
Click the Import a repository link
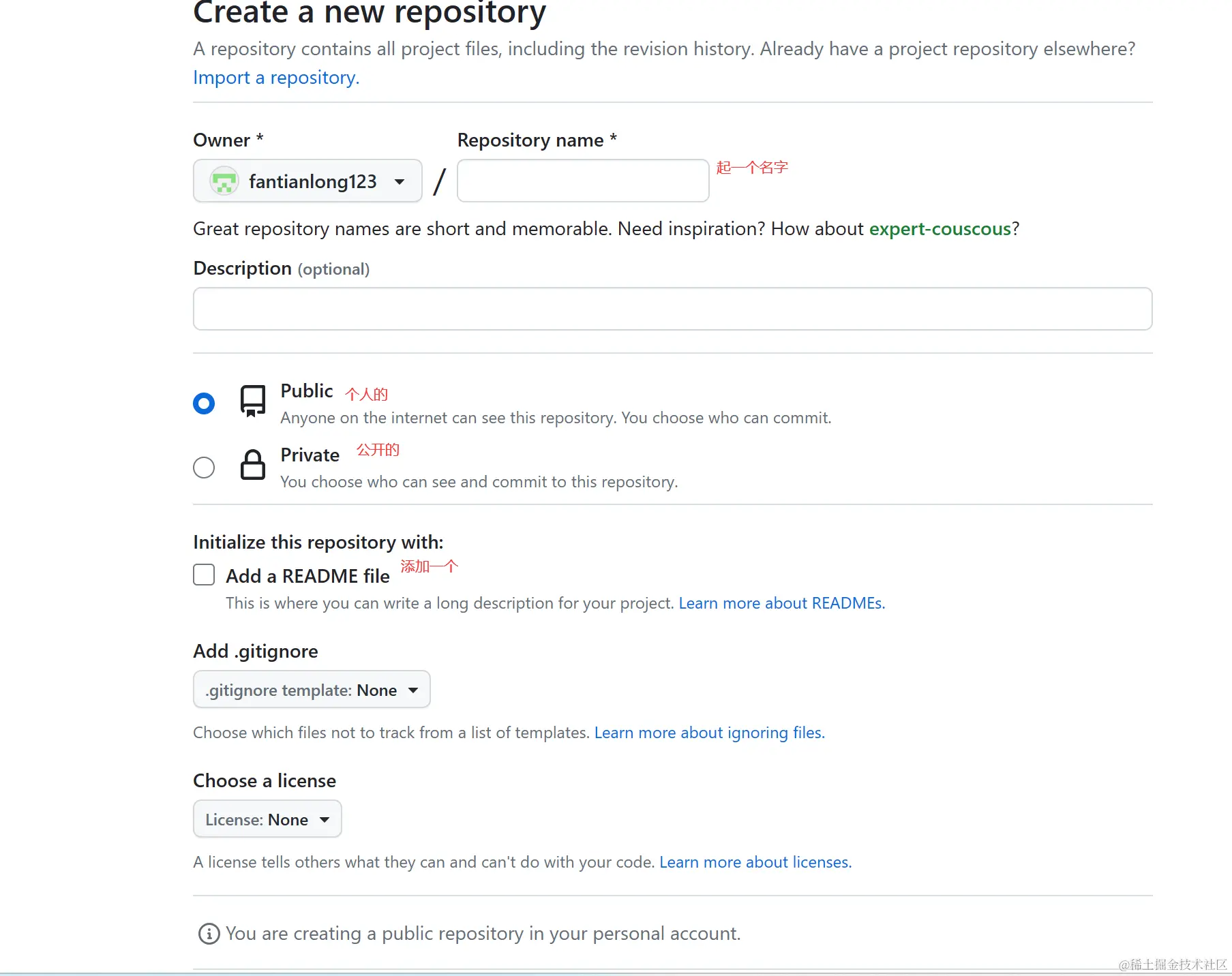[x=275, y=78]
